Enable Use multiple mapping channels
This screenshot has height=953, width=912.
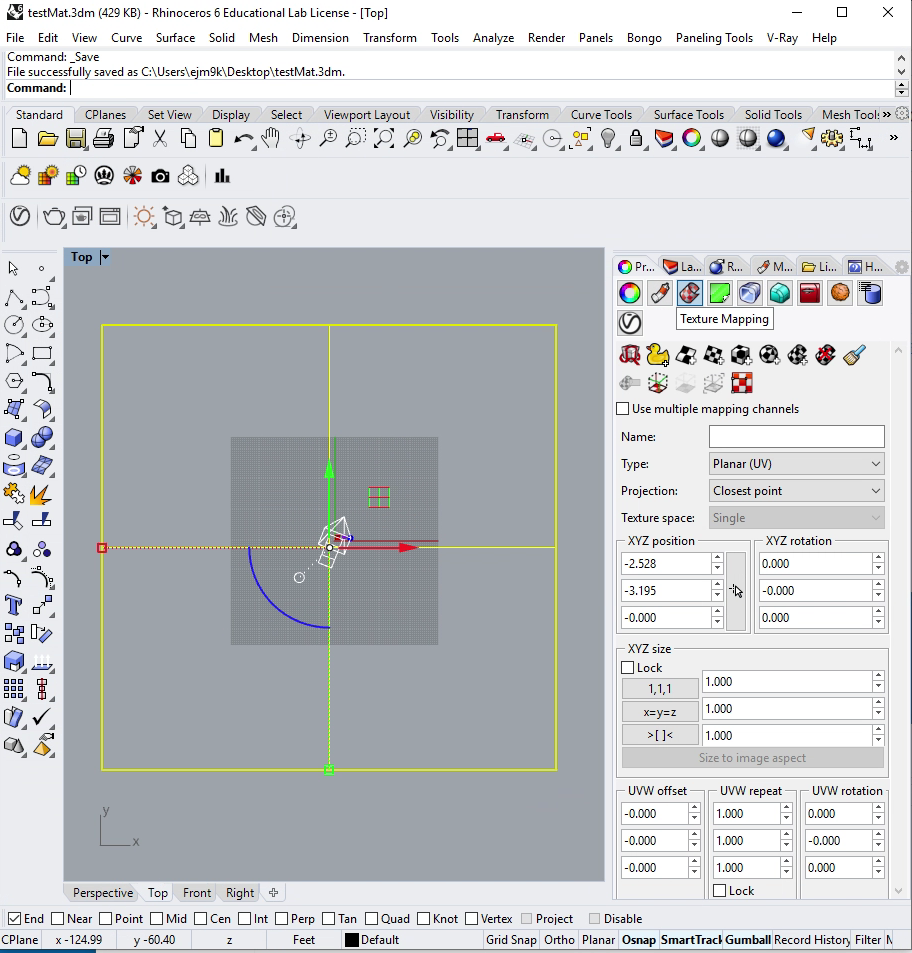coord(621,408)
